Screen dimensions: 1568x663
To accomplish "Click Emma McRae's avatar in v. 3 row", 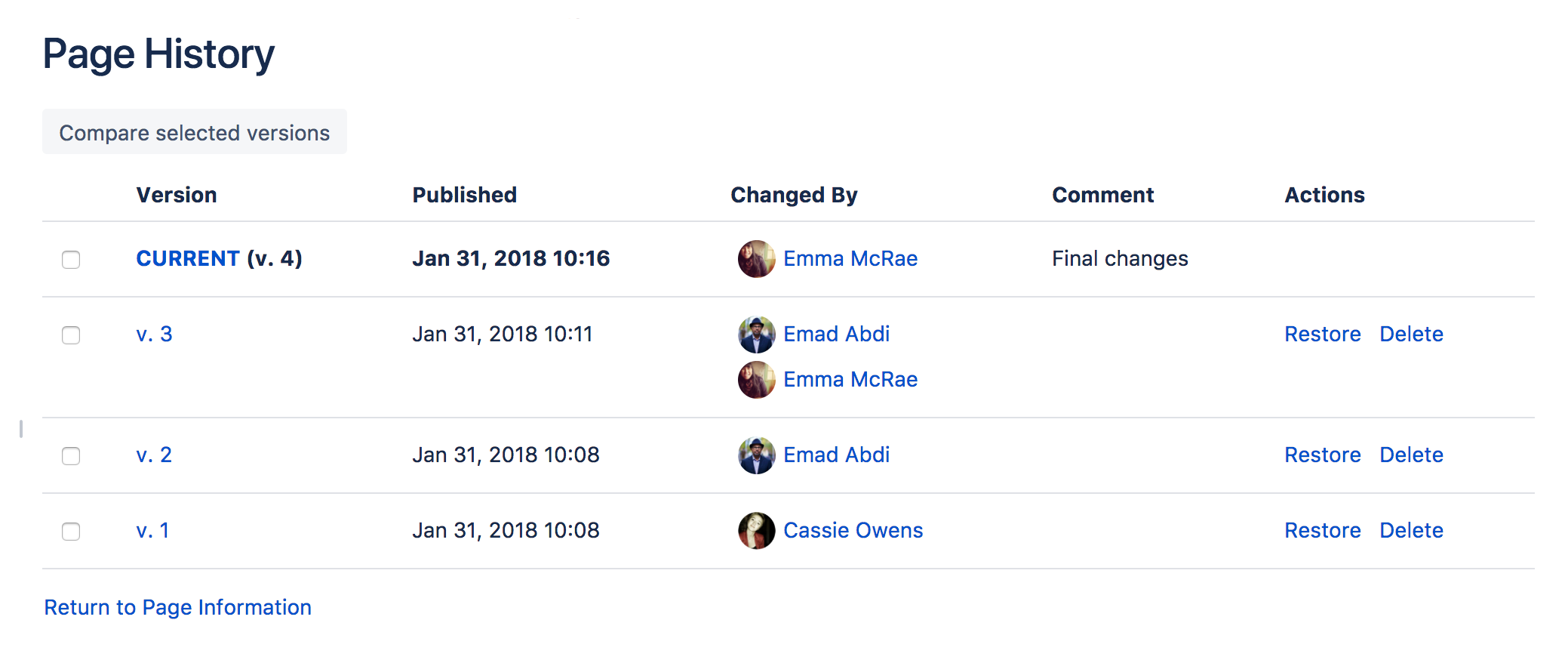I will click(x=756, y=380).
